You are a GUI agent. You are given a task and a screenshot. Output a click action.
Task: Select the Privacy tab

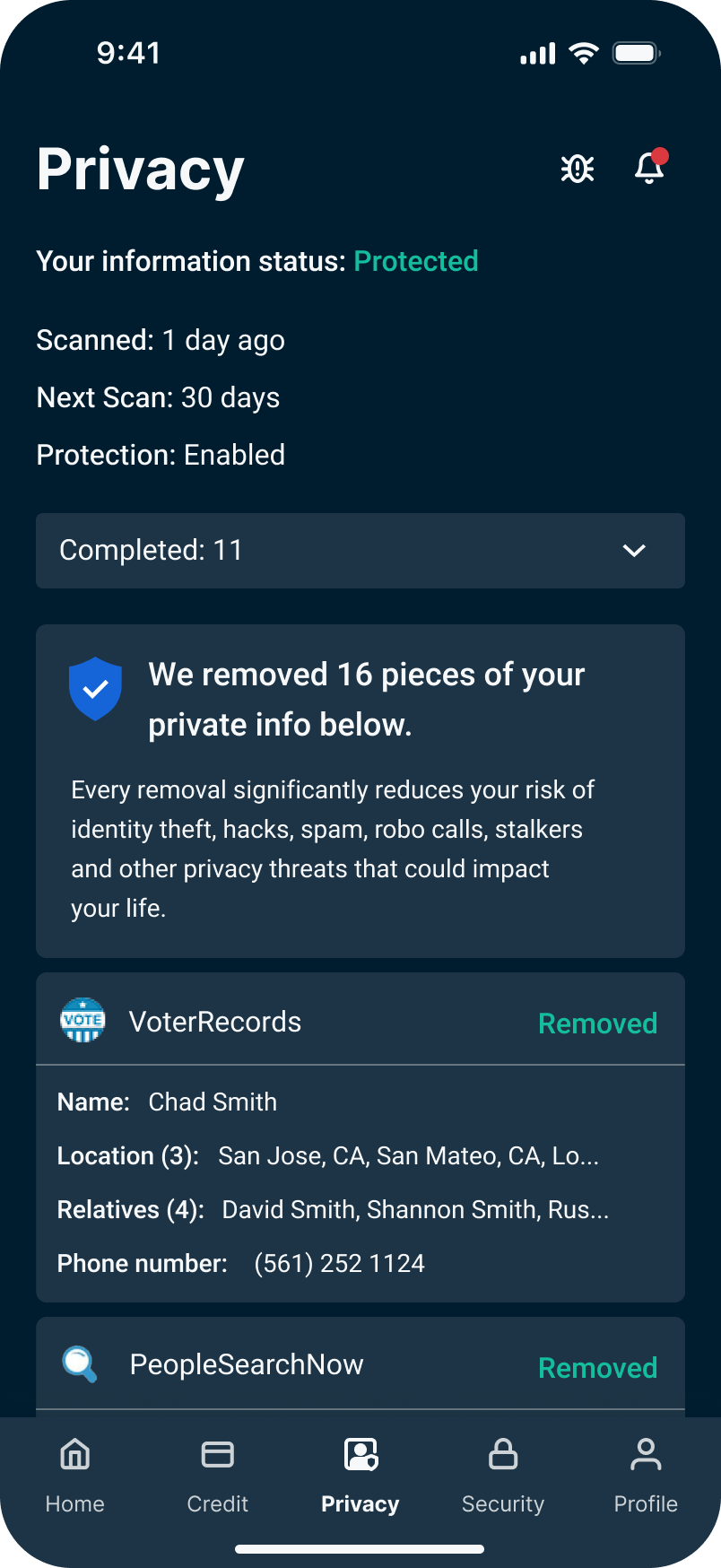[360, 1475]
